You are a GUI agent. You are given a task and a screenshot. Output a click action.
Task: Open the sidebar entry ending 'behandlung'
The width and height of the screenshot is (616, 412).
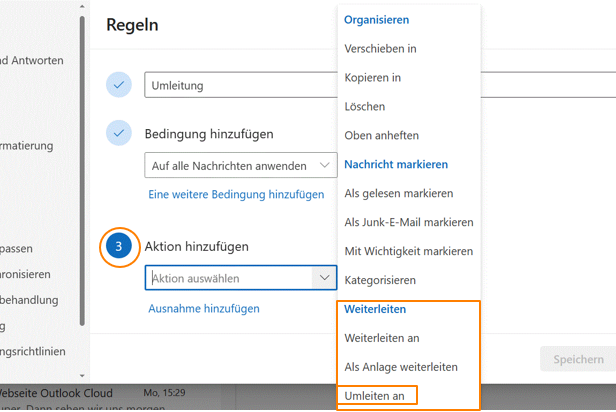[x=29, y=300]
